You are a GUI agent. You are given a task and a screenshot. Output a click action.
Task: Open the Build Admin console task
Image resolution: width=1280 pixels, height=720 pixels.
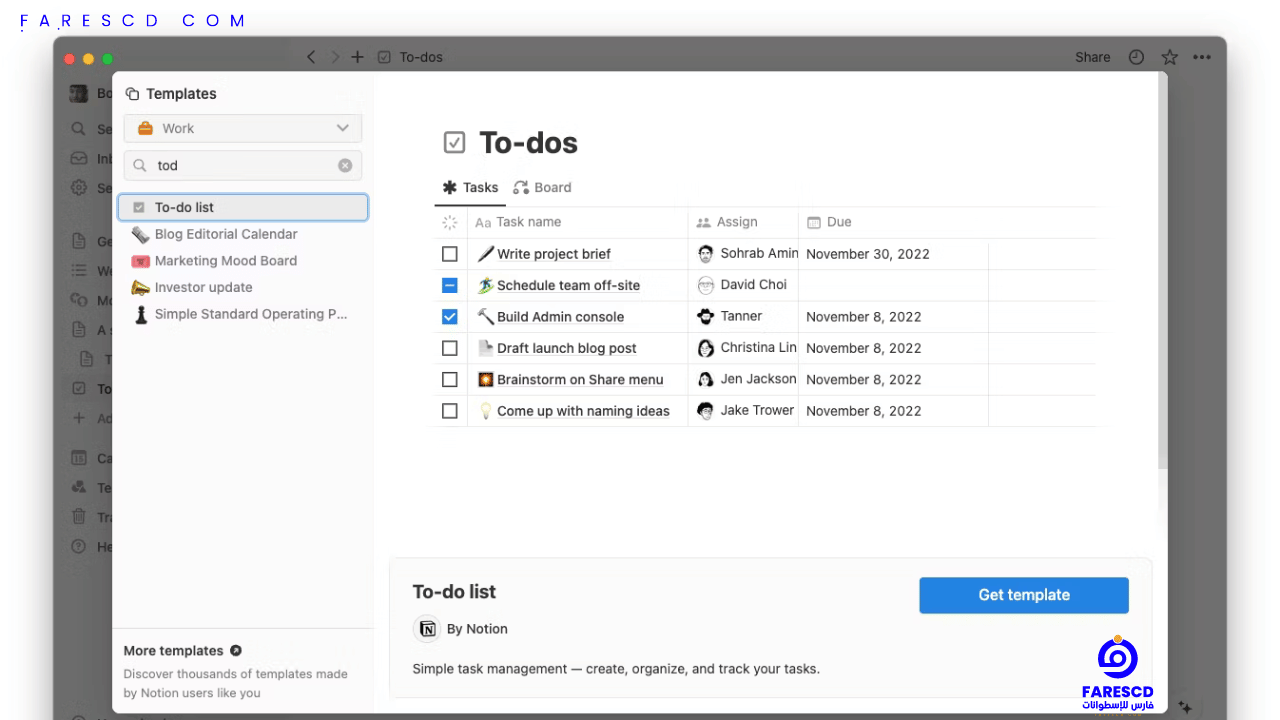(560, 317)
